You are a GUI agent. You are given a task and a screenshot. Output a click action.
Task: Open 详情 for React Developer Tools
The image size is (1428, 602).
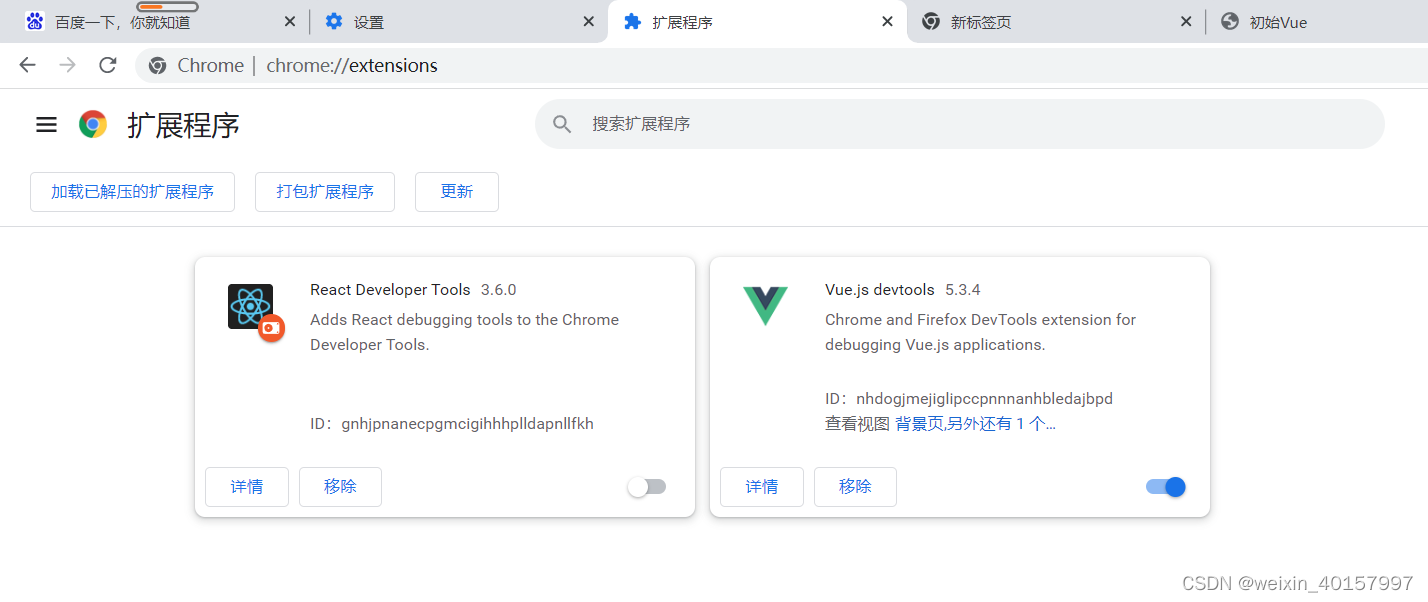[x=247, y=487]
